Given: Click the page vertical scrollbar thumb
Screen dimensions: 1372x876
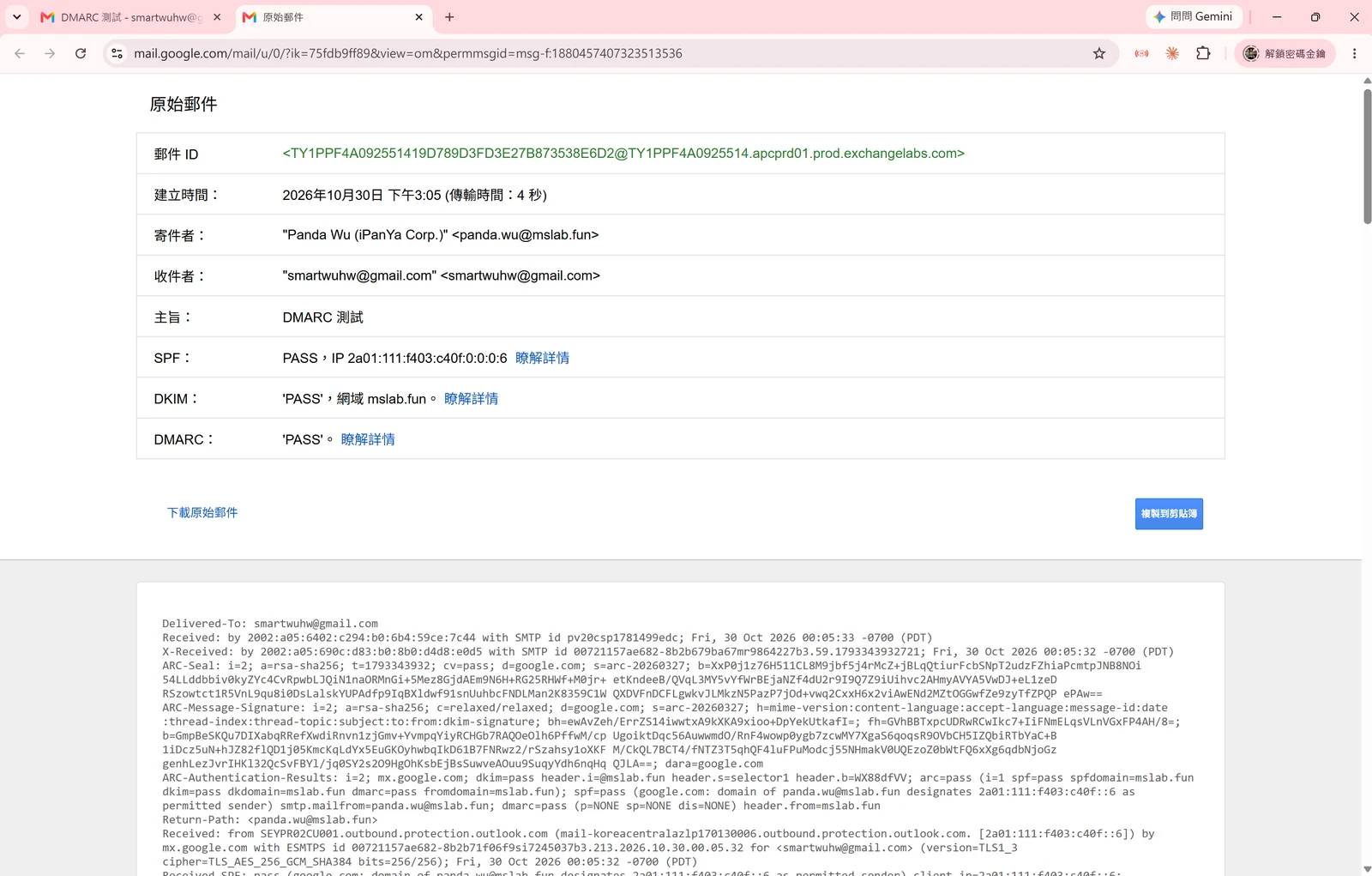Looking at the screenshot, I should pos(1367,156).
